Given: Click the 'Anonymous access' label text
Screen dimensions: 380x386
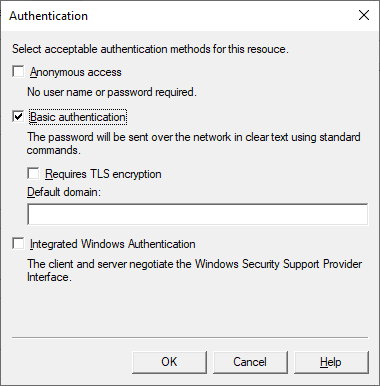Looking at the screenshot, I should (76, 72).
